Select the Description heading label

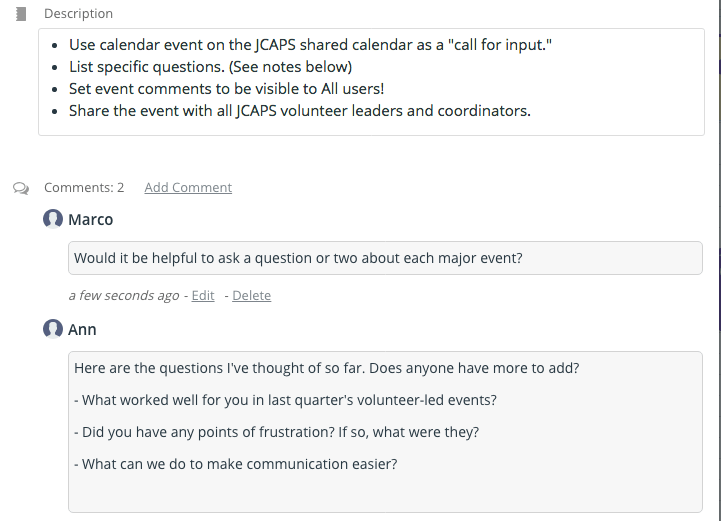79,14
